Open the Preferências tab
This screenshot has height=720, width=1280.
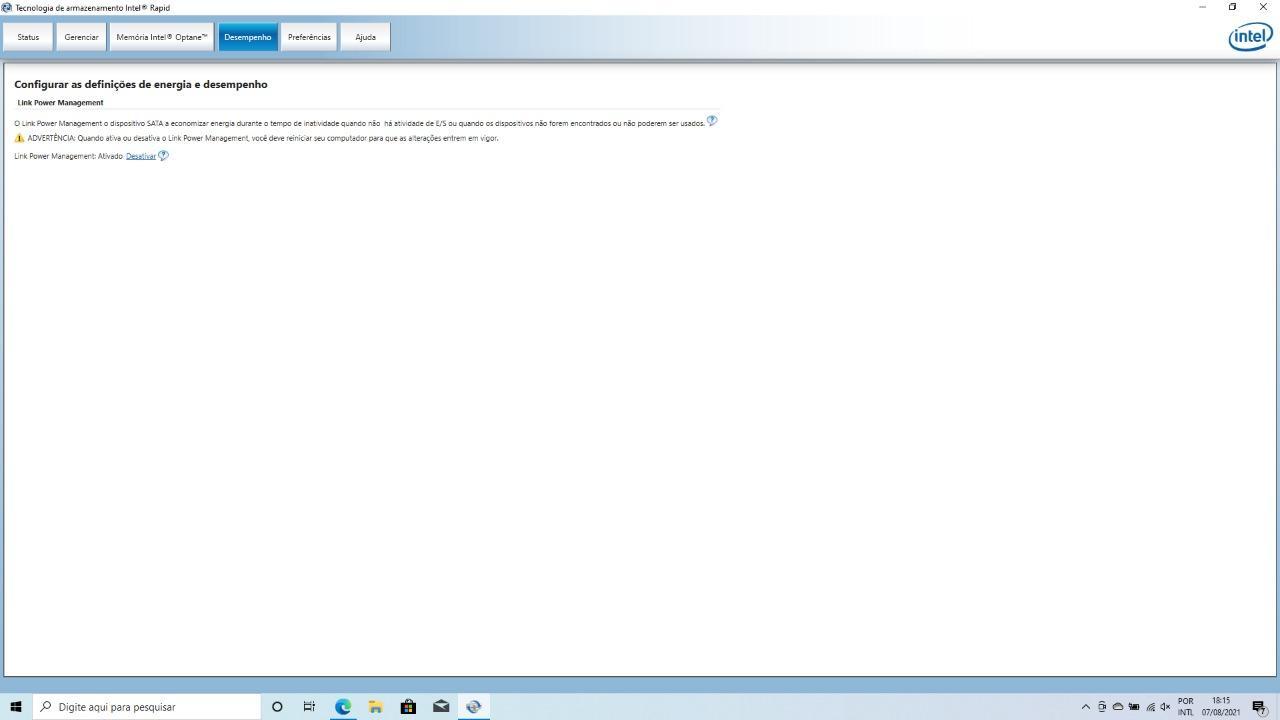[x=309, y=37]
